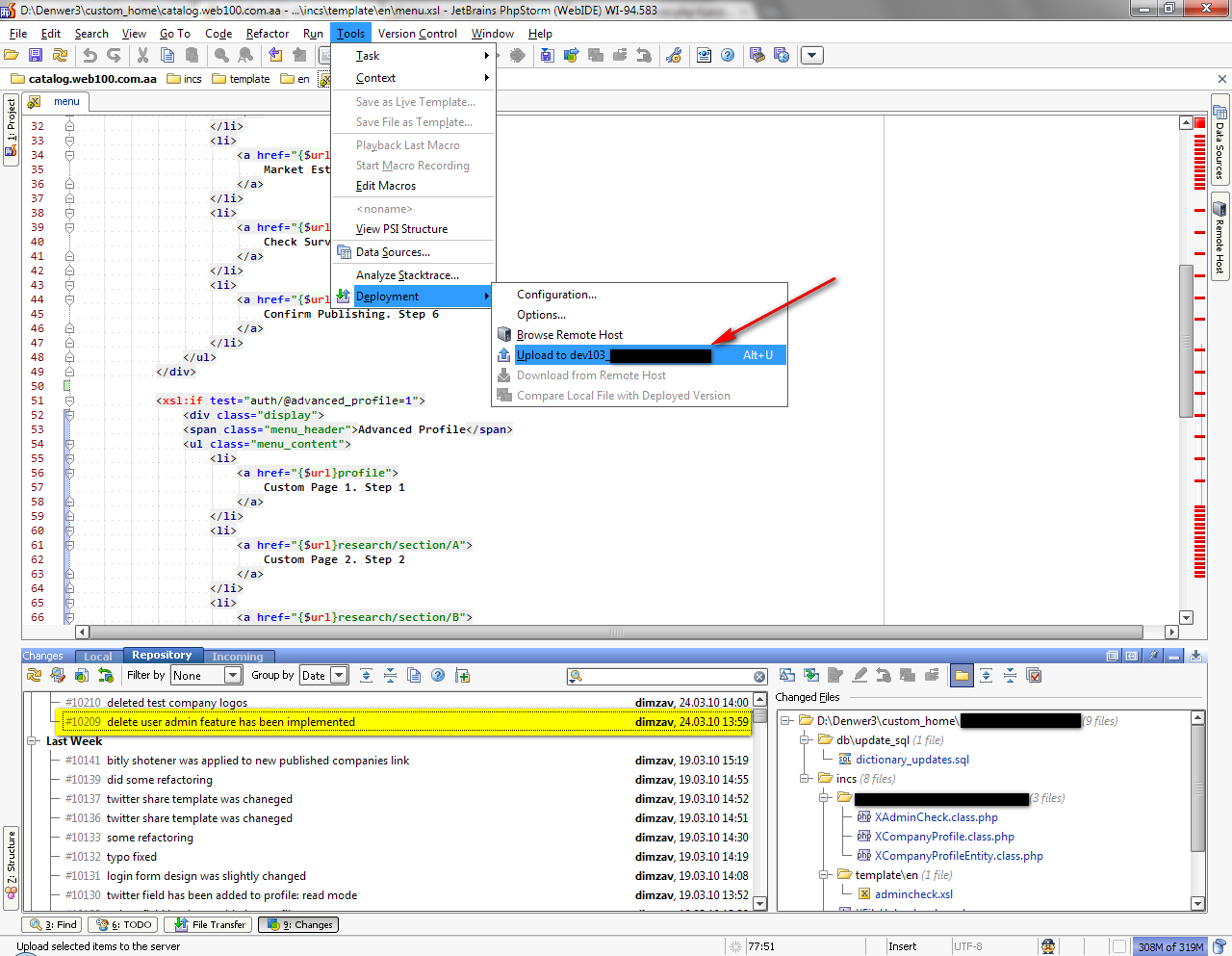Open the TODO tool window
Screen dimensions: 1232x956
click(123, 924)
